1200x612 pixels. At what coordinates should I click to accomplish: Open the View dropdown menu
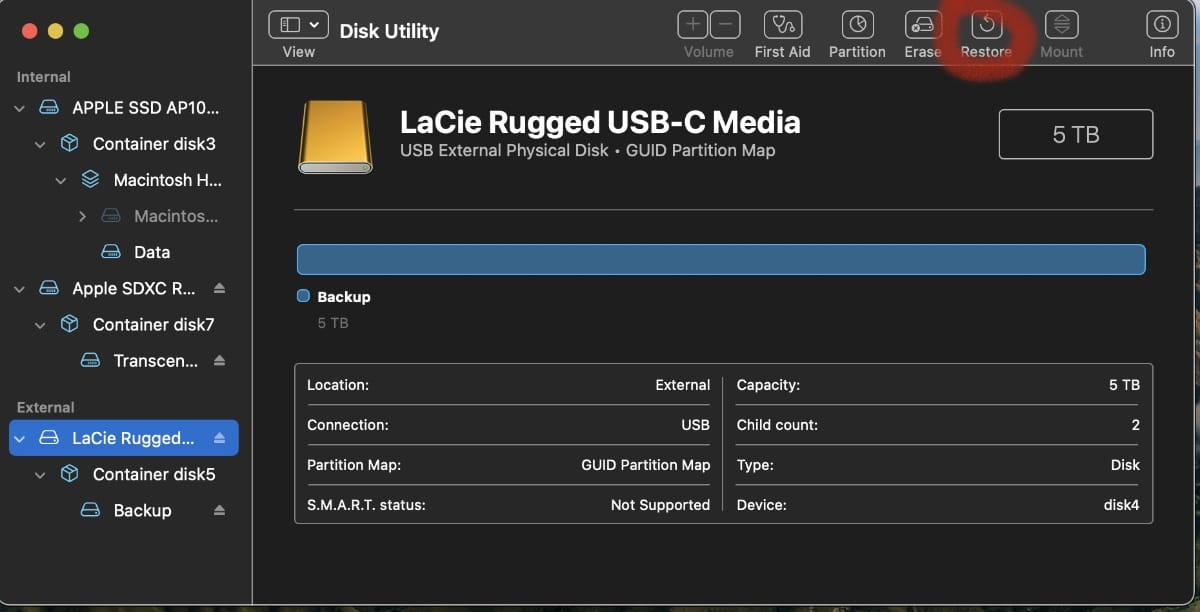(298, 25)
